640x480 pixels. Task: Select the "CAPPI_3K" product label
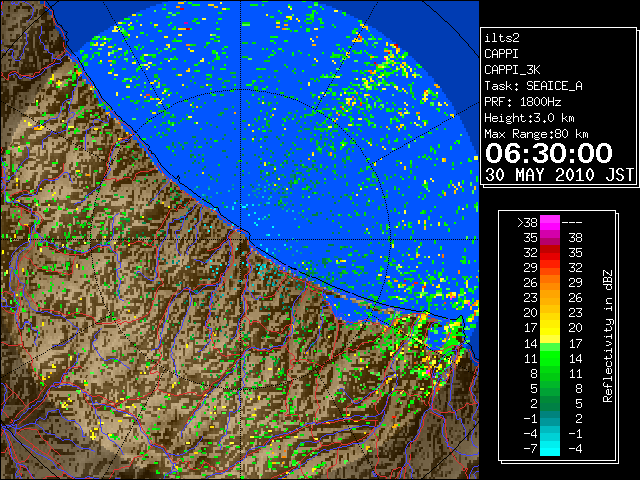512,70
